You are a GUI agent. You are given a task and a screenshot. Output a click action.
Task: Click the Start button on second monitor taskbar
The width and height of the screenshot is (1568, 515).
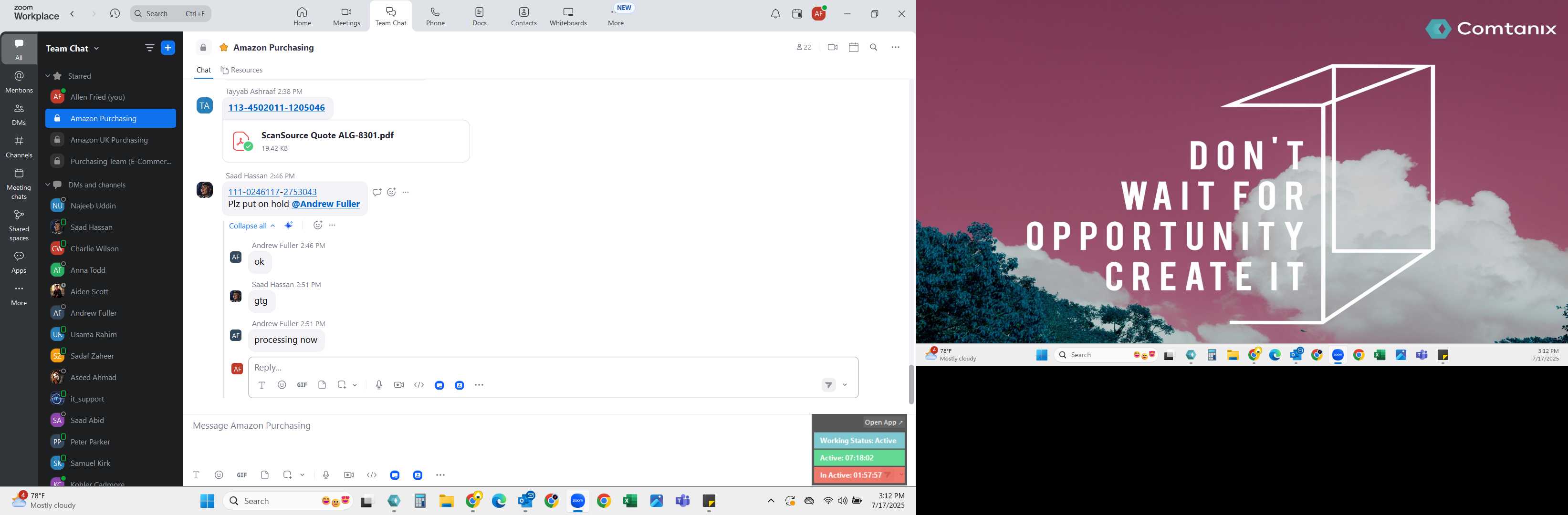pos(1042,355)
